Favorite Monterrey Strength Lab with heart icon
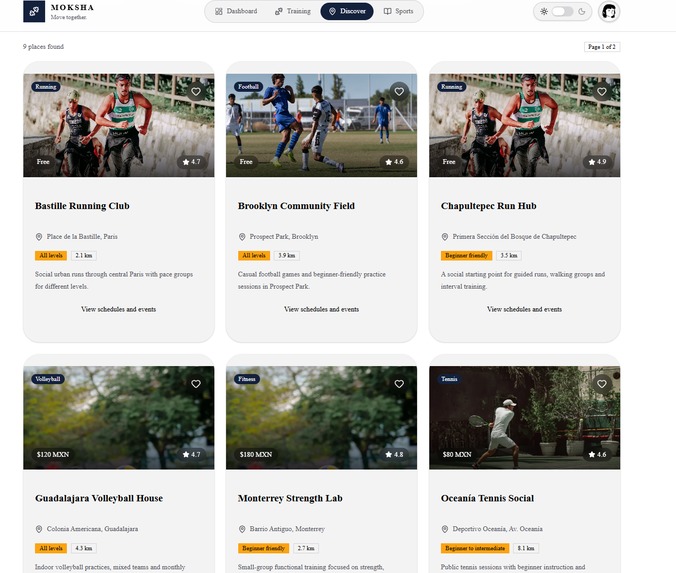This screenshot has width=676, height=573. click(399, 384)
